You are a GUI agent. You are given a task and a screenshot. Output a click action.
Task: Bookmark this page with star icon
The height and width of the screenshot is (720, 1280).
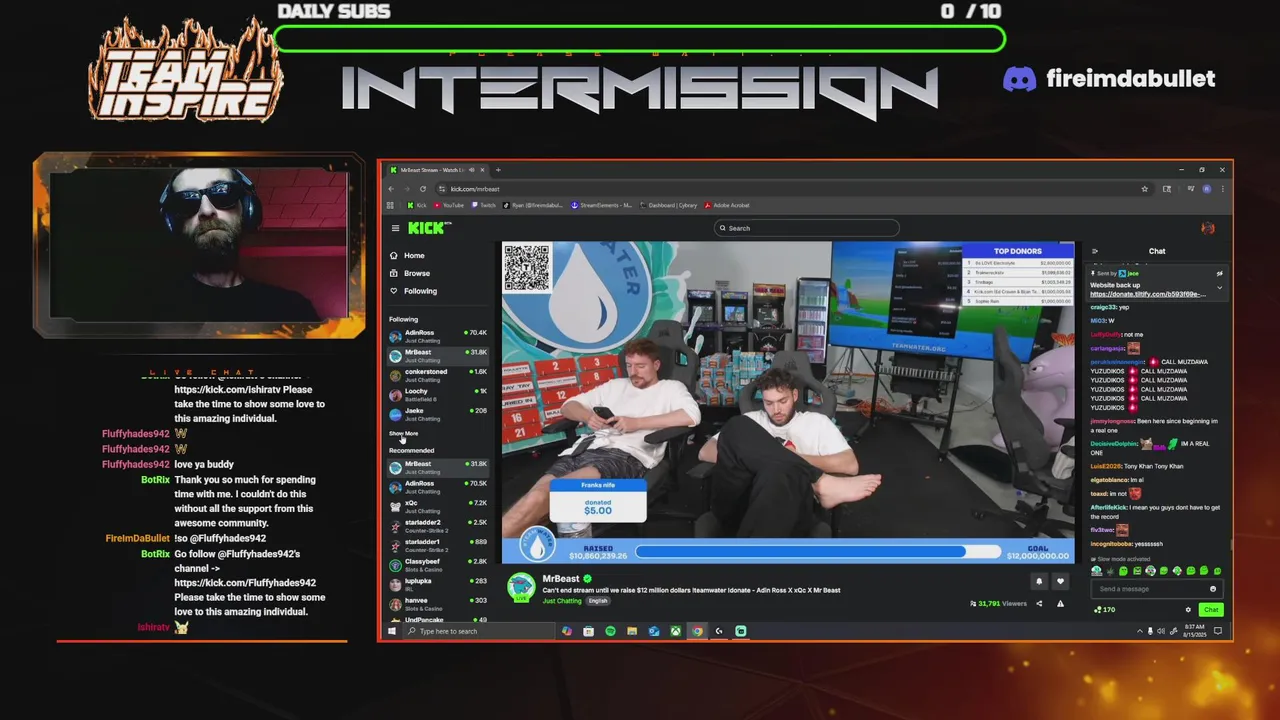[1145, 188]
